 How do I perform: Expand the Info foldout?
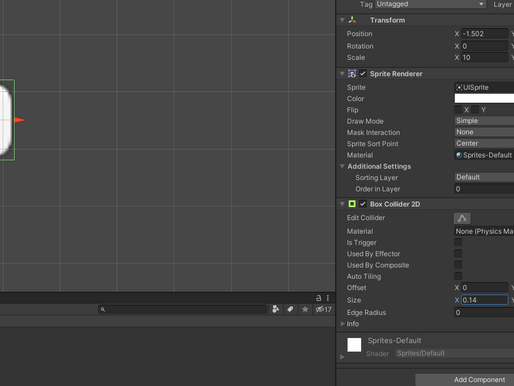click(342, 324)
